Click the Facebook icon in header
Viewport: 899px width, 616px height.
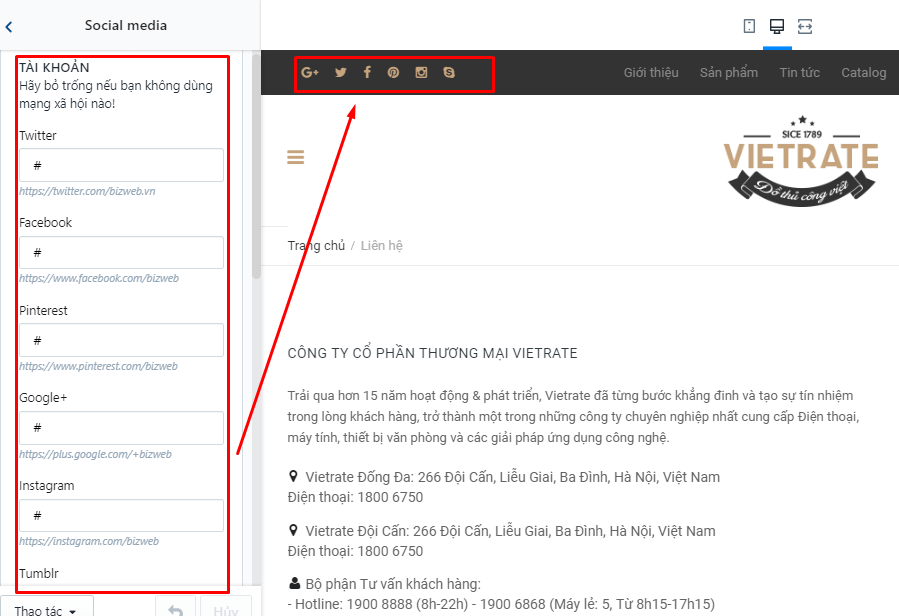pos(367,72)
